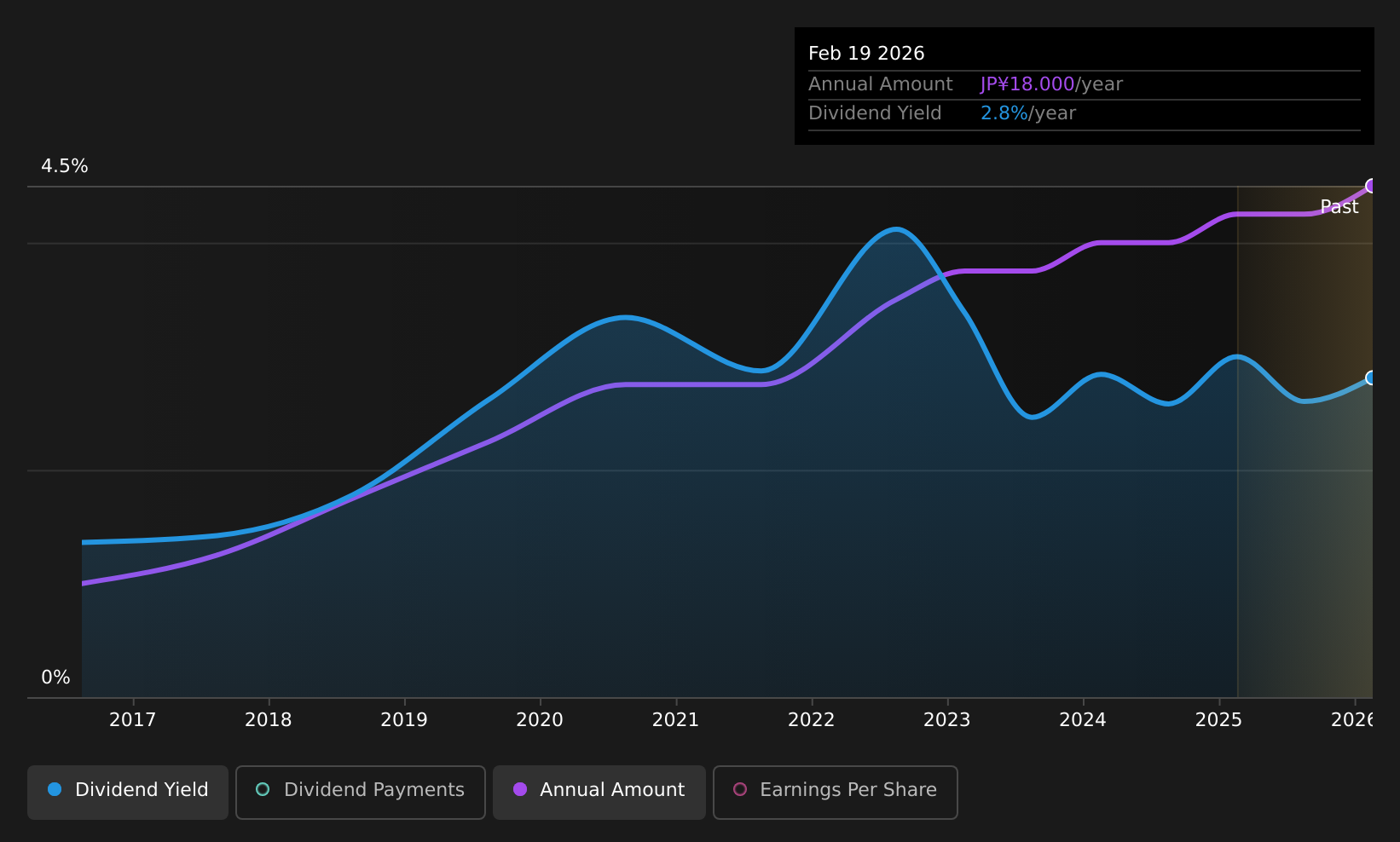Screen dimensions: 1400x842
Task: Select the 2023 x-axis label
Action: tap(947, 720)
